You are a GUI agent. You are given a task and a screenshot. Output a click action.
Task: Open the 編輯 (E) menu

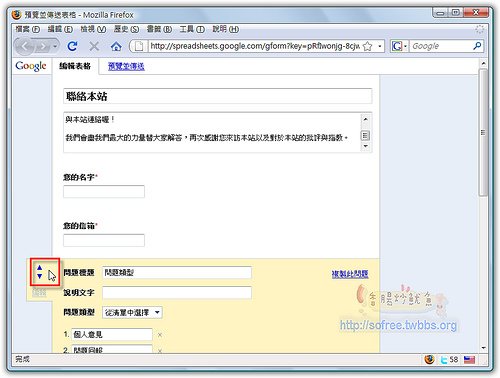(60, 29)
